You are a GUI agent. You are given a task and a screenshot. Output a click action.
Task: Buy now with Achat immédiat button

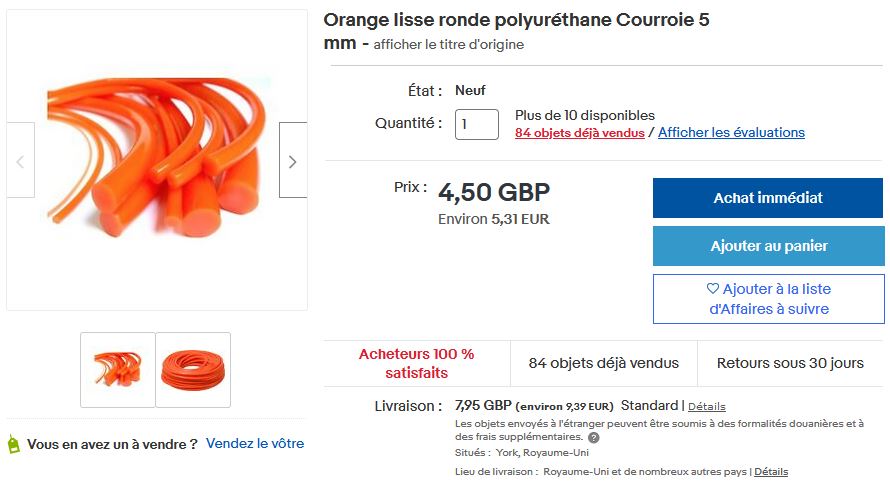tap(768, 198)
